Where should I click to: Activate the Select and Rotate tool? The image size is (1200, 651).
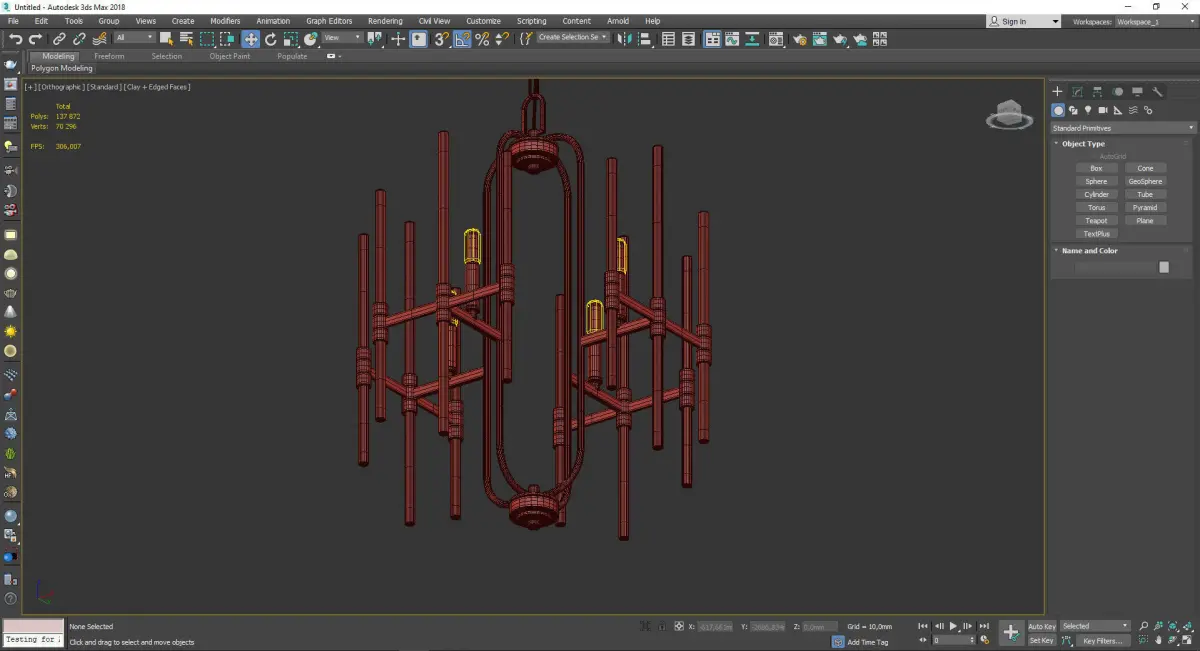click(x=270, y=39)
